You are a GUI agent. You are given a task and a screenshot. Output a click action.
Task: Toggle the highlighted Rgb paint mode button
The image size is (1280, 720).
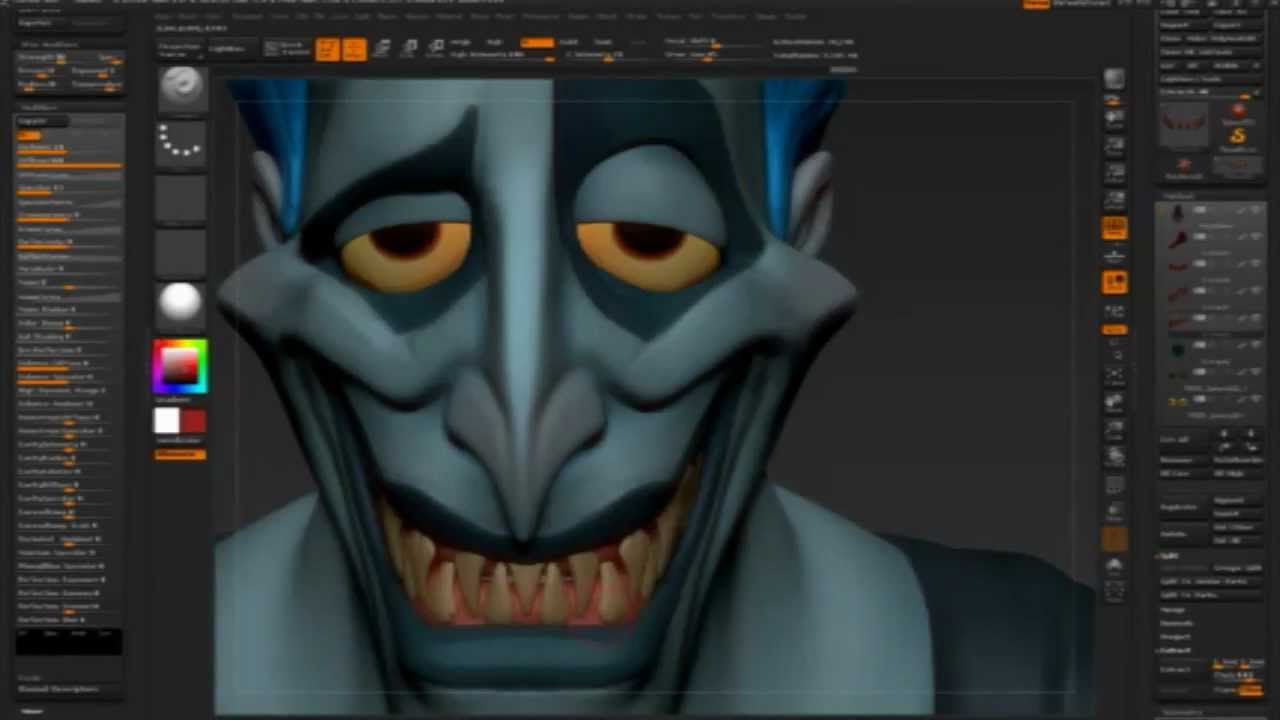537,42
